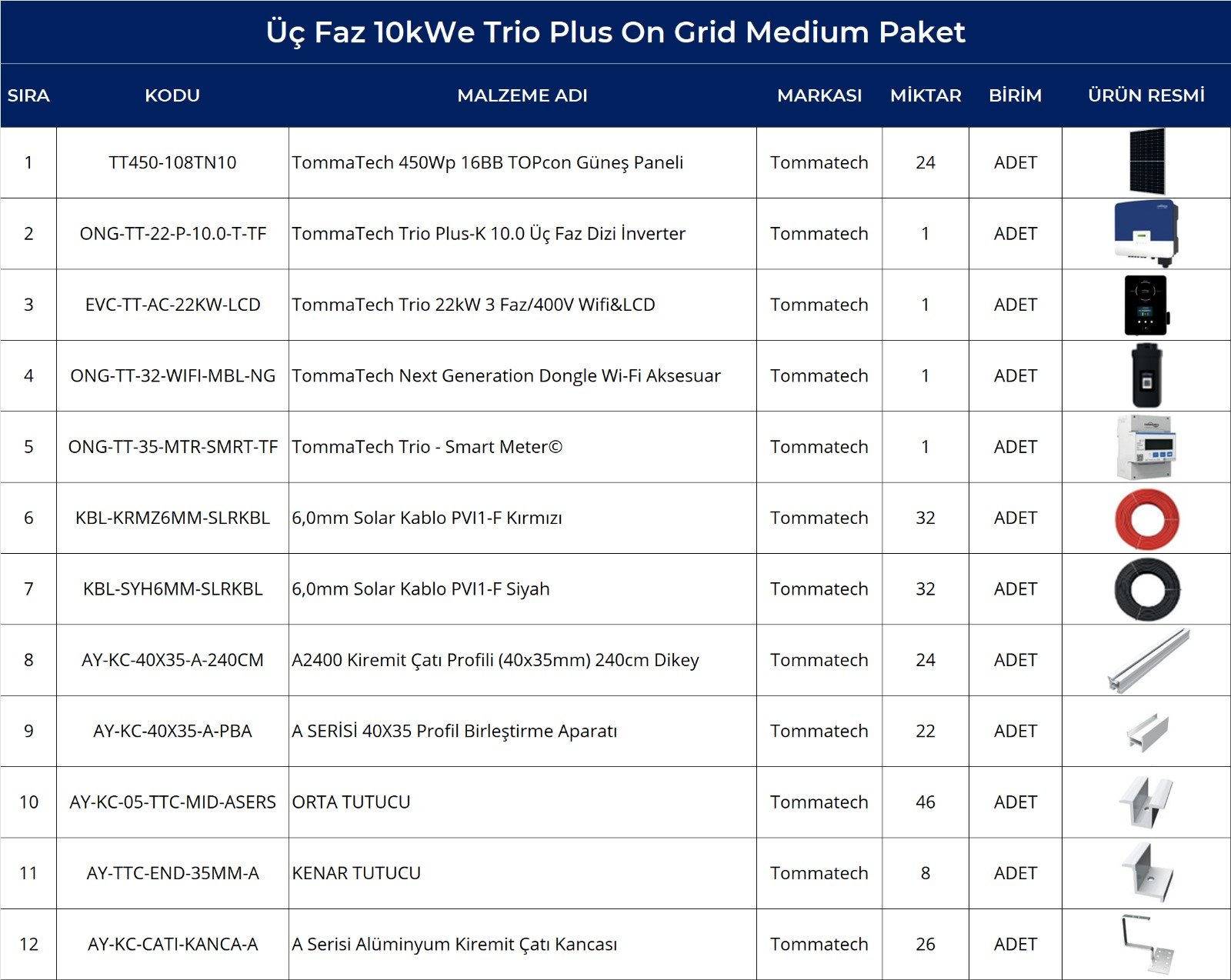The width and height of the screenshot is (1231, 980).
Task: Click quantity 24 in Güneş Paneli row
Action: 926,162
